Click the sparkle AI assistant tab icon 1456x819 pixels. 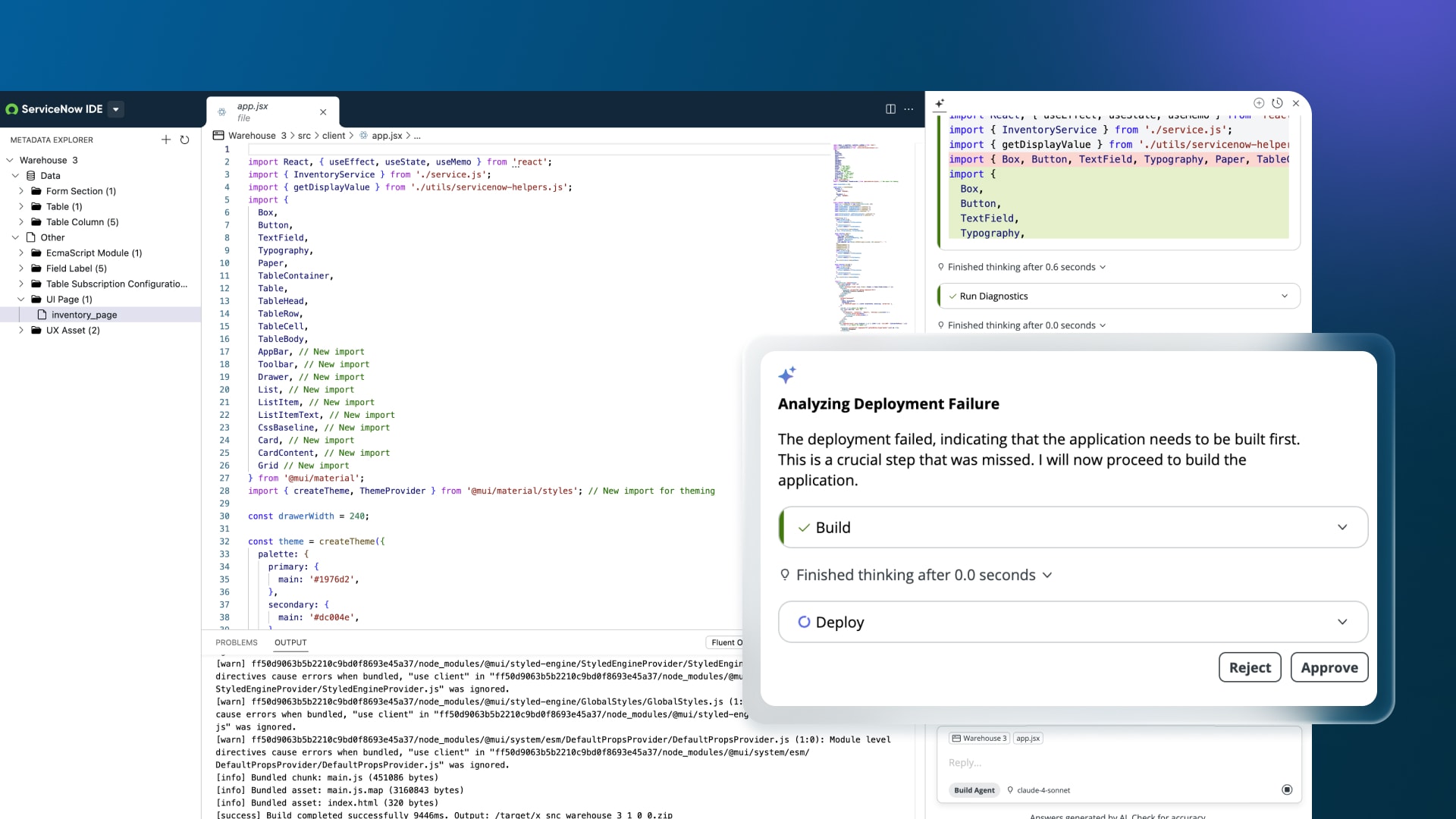coord(940,103)
